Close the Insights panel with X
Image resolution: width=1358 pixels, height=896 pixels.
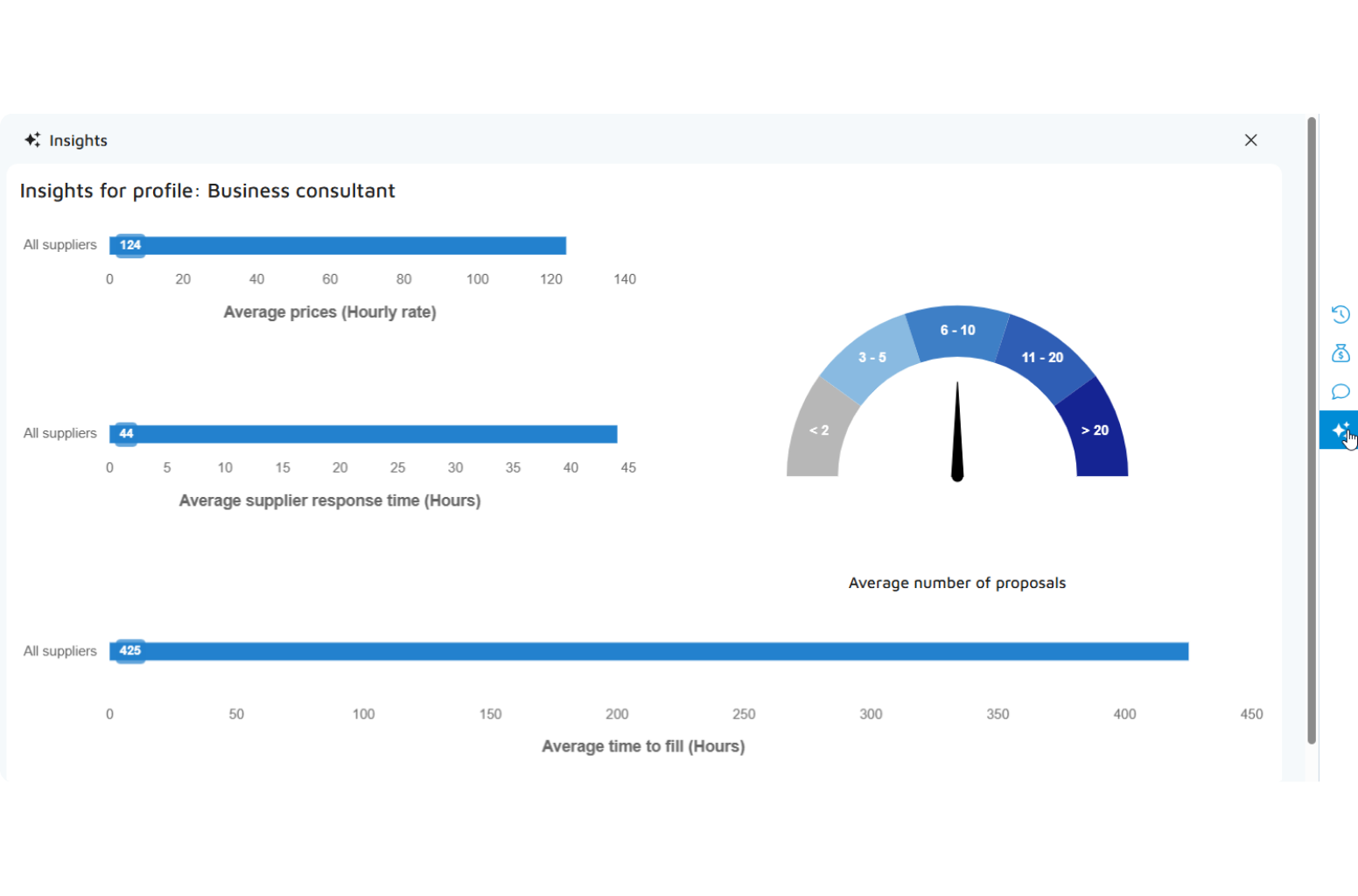(x=1250, y=140)
